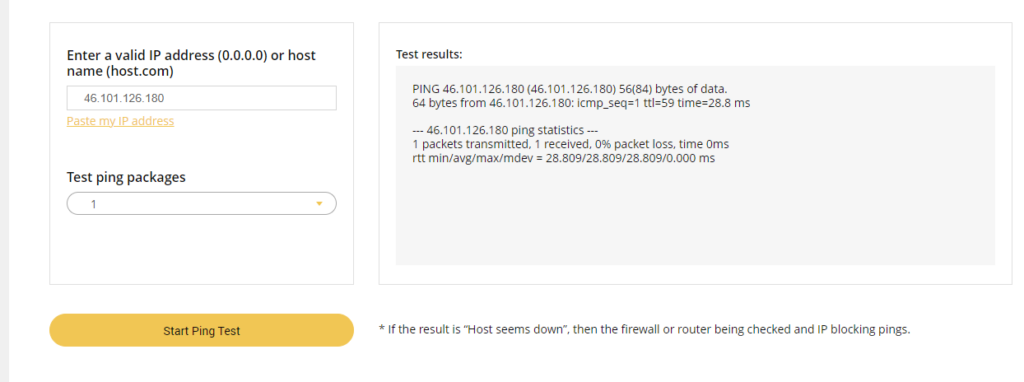Click the 64 bytes from icmp_seq=1 line
This screenshot has height=382, width=1024.
tap(581, 103)
